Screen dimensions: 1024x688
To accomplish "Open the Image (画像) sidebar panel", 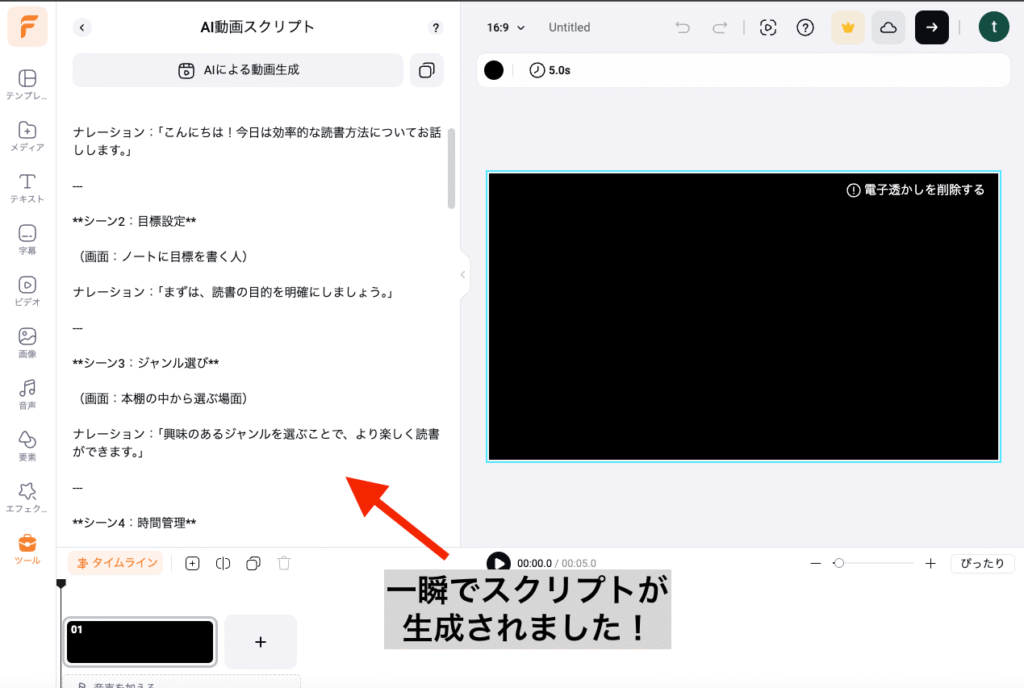I will coord(27,343).
